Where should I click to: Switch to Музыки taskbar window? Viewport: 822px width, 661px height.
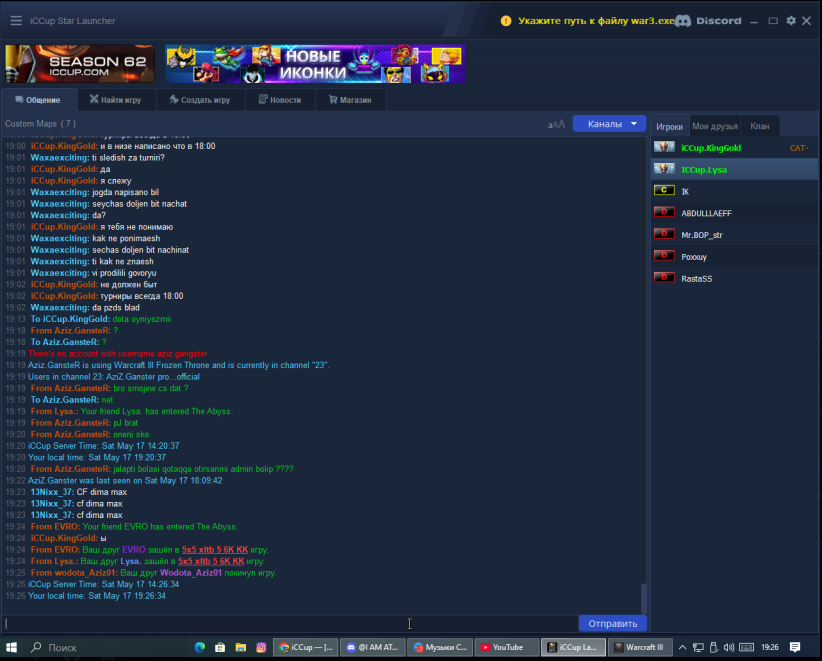(x=440, y=647)
